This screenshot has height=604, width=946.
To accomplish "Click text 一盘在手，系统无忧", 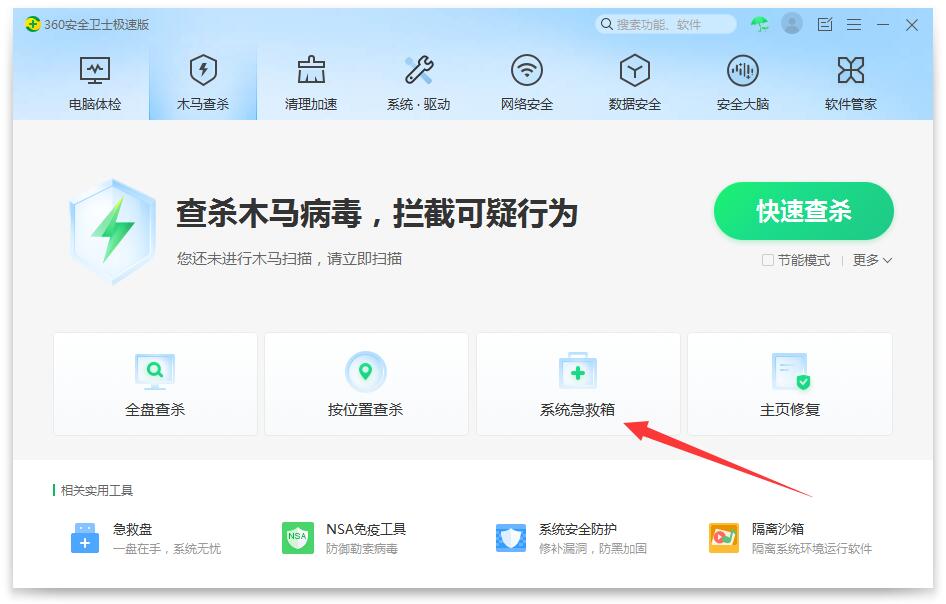I will point(167,548).
